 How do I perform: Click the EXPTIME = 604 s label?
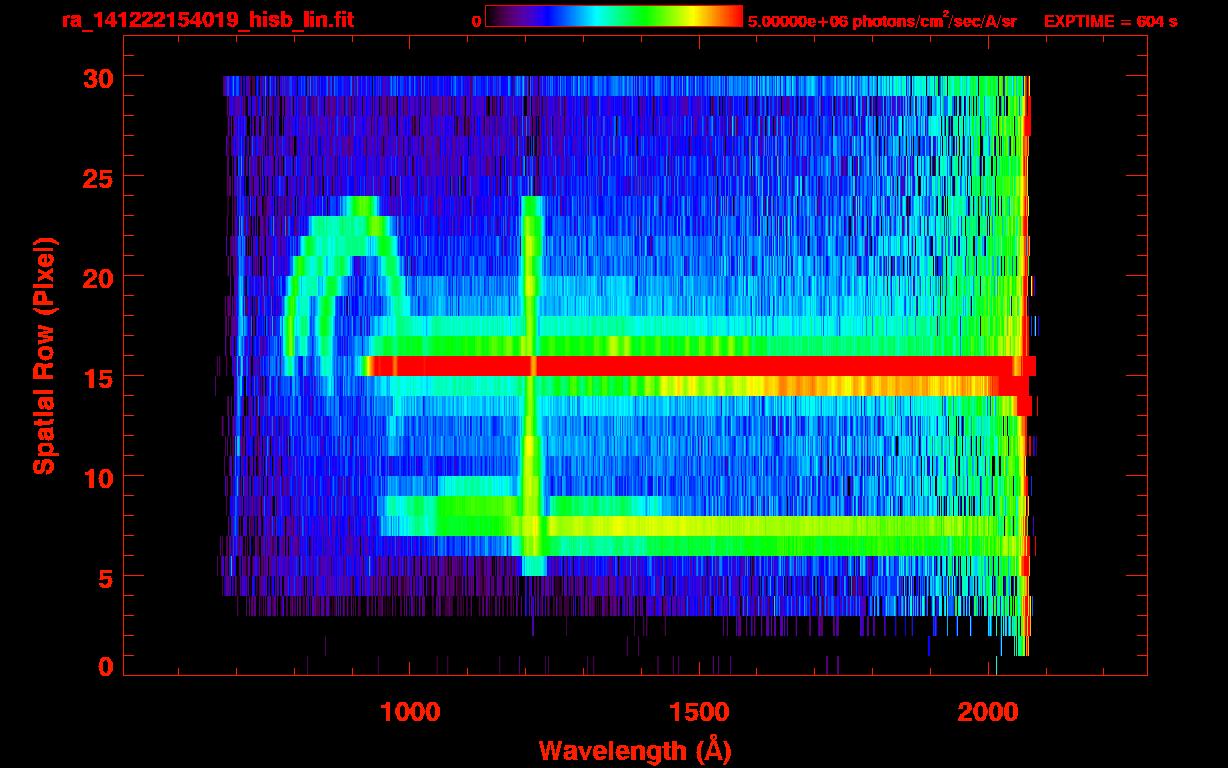pos(1110,21)
